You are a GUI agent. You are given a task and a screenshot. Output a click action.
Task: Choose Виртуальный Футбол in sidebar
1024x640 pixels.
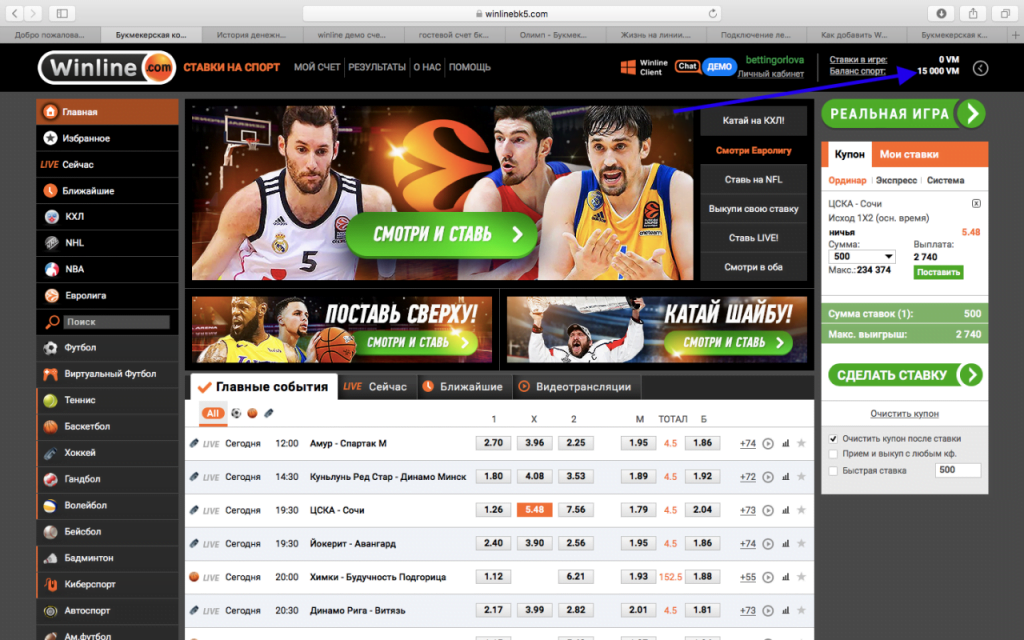click(x=107, y=374)
